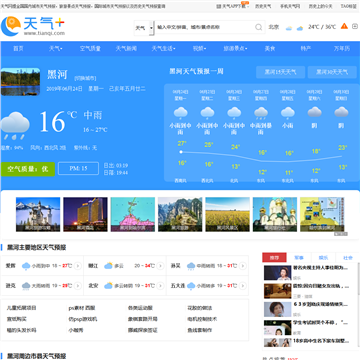The image size is (360, 360).
Task: Open 空气质量 in the navigation bar
Action: 90,48
